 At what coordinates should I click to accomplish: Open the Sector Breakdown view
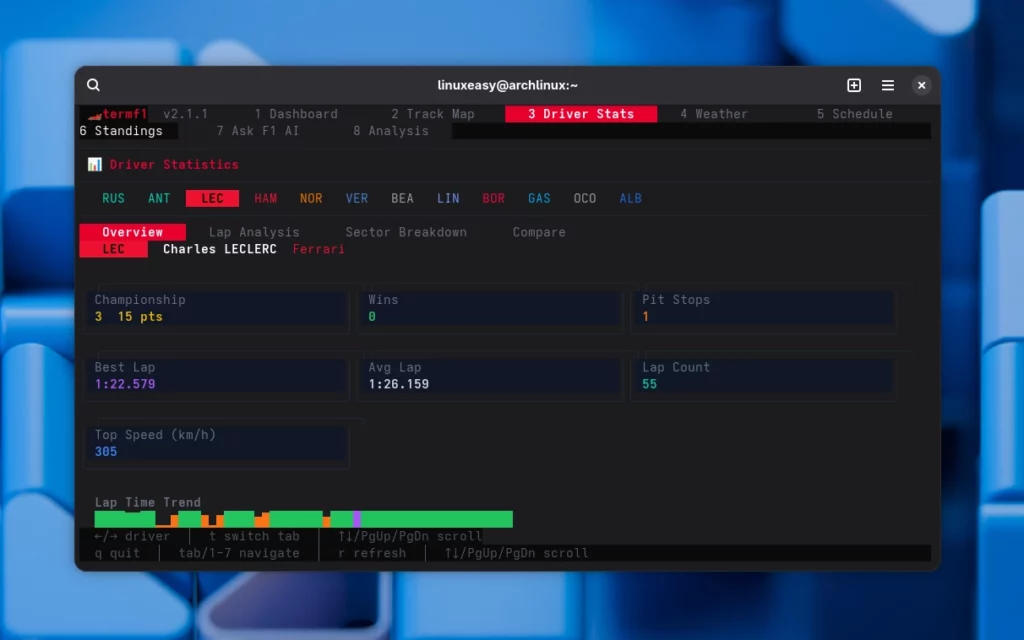click(x=406, y=231)
